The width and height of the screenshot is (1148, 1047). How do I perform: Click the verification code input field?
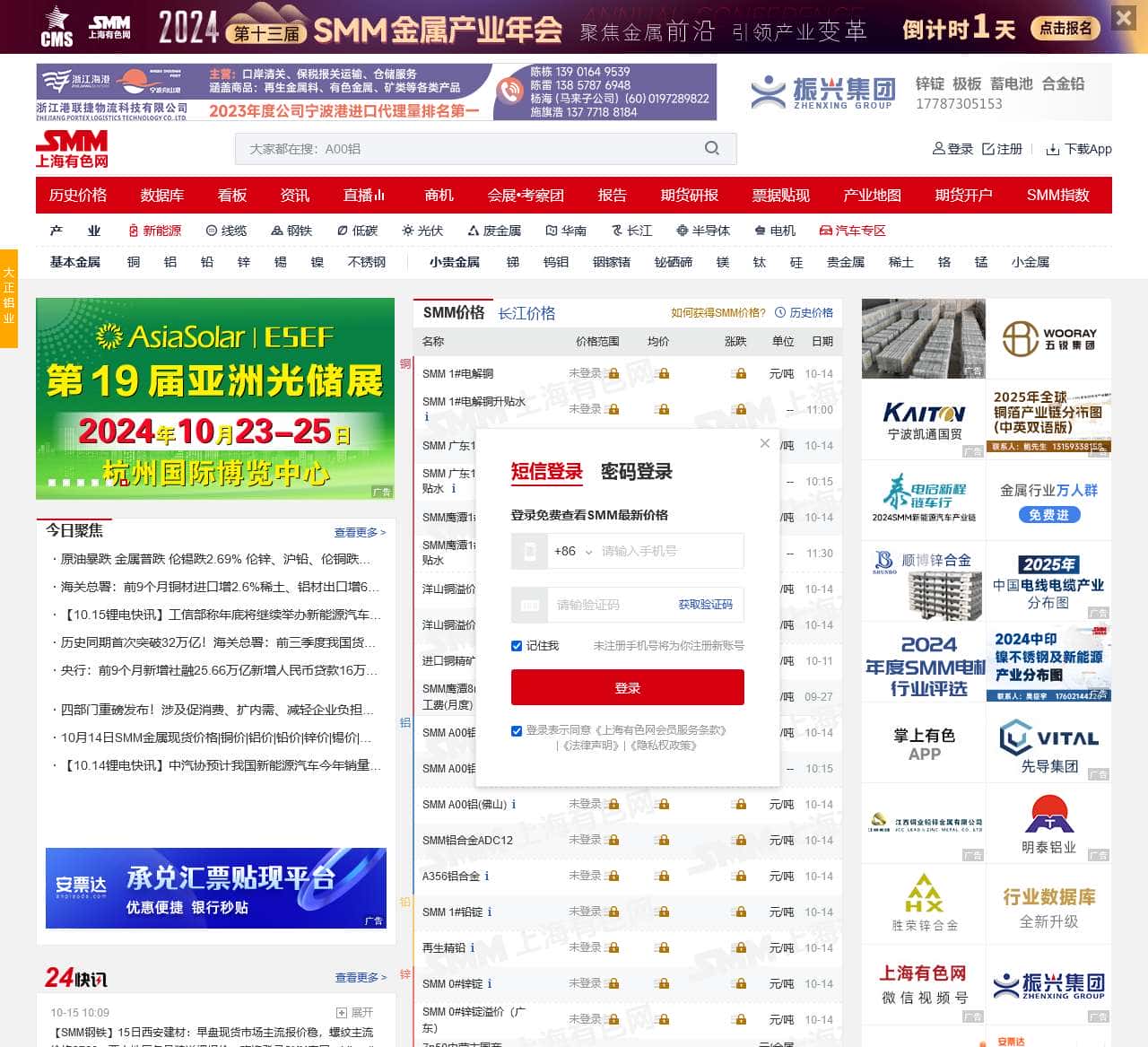(610, 605)
